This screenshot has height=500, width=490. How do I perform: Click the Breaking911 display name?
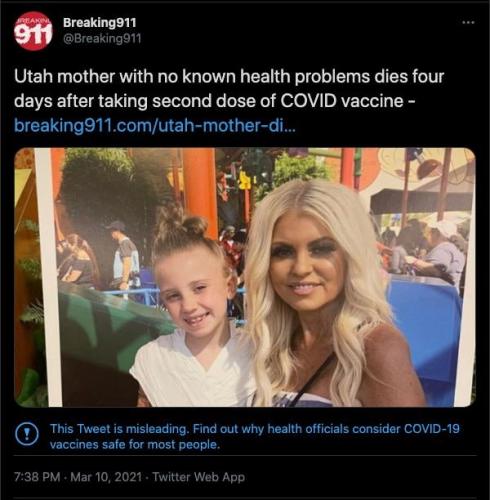(100, 23)
